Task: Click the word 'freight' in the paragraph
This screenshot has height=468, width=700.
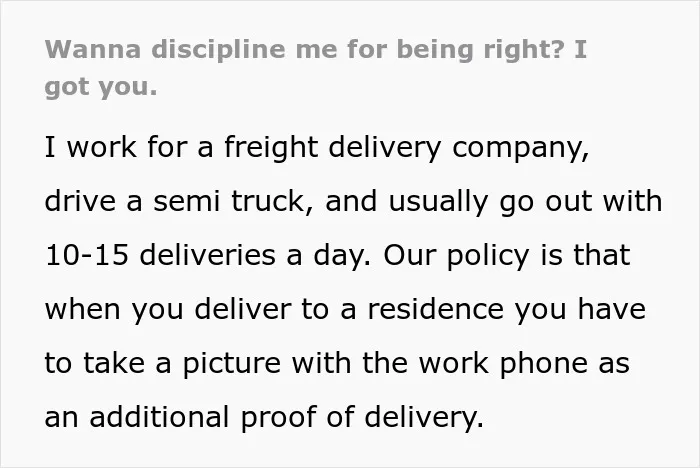Action: (271, 147)
